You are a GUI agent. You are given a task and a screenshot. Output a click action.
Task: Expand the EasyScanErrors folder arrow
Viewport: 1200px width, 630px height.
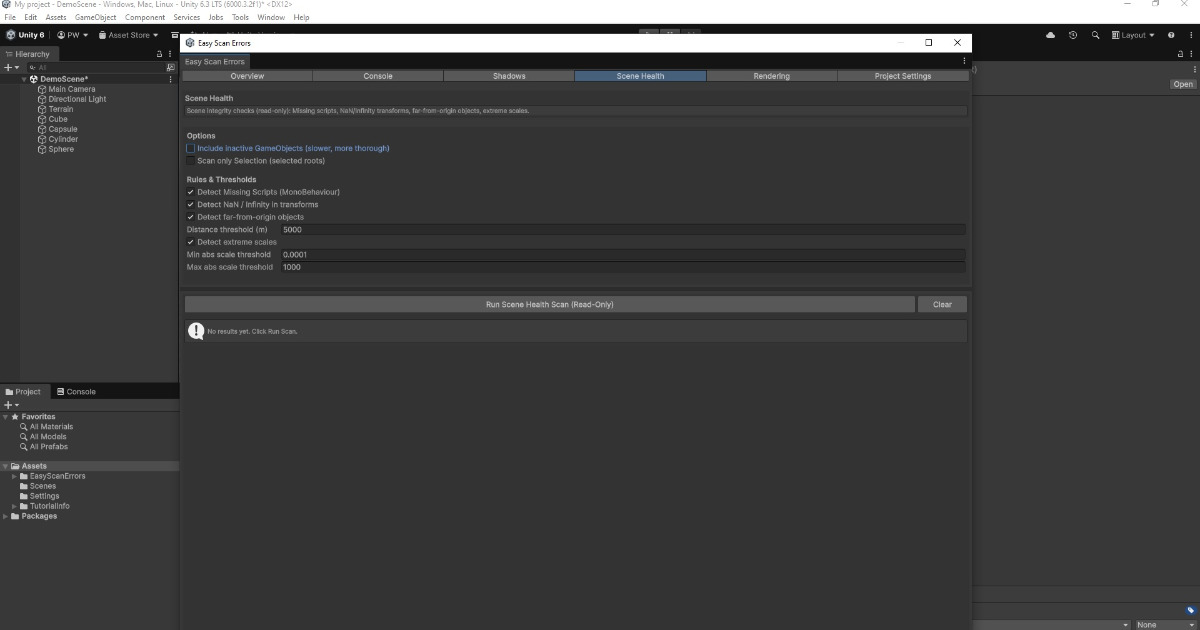click(14, 476)
